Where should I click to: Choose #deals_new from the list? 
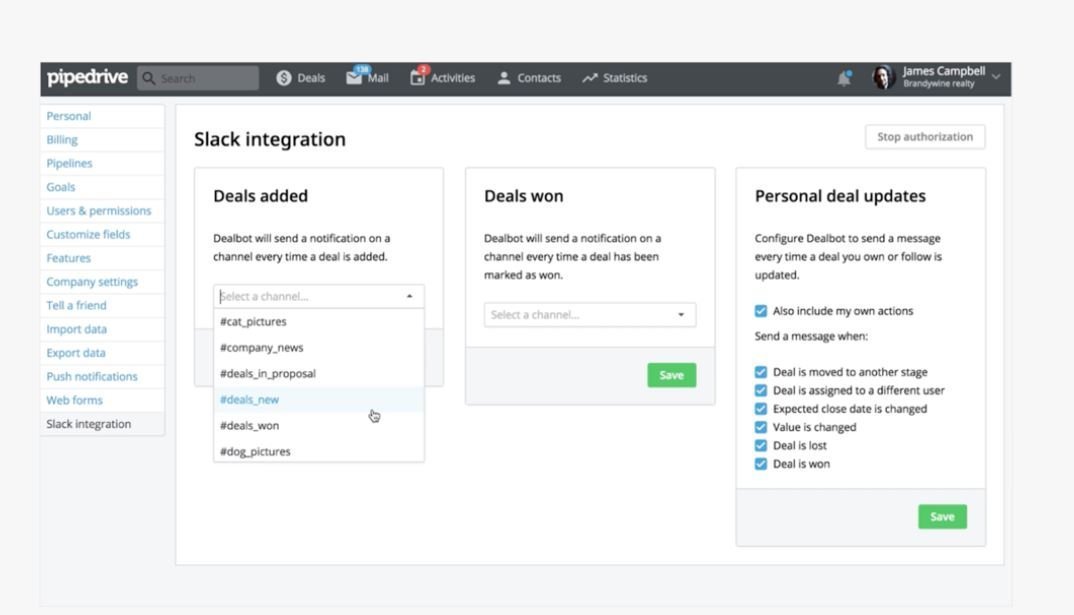(319, 400)
